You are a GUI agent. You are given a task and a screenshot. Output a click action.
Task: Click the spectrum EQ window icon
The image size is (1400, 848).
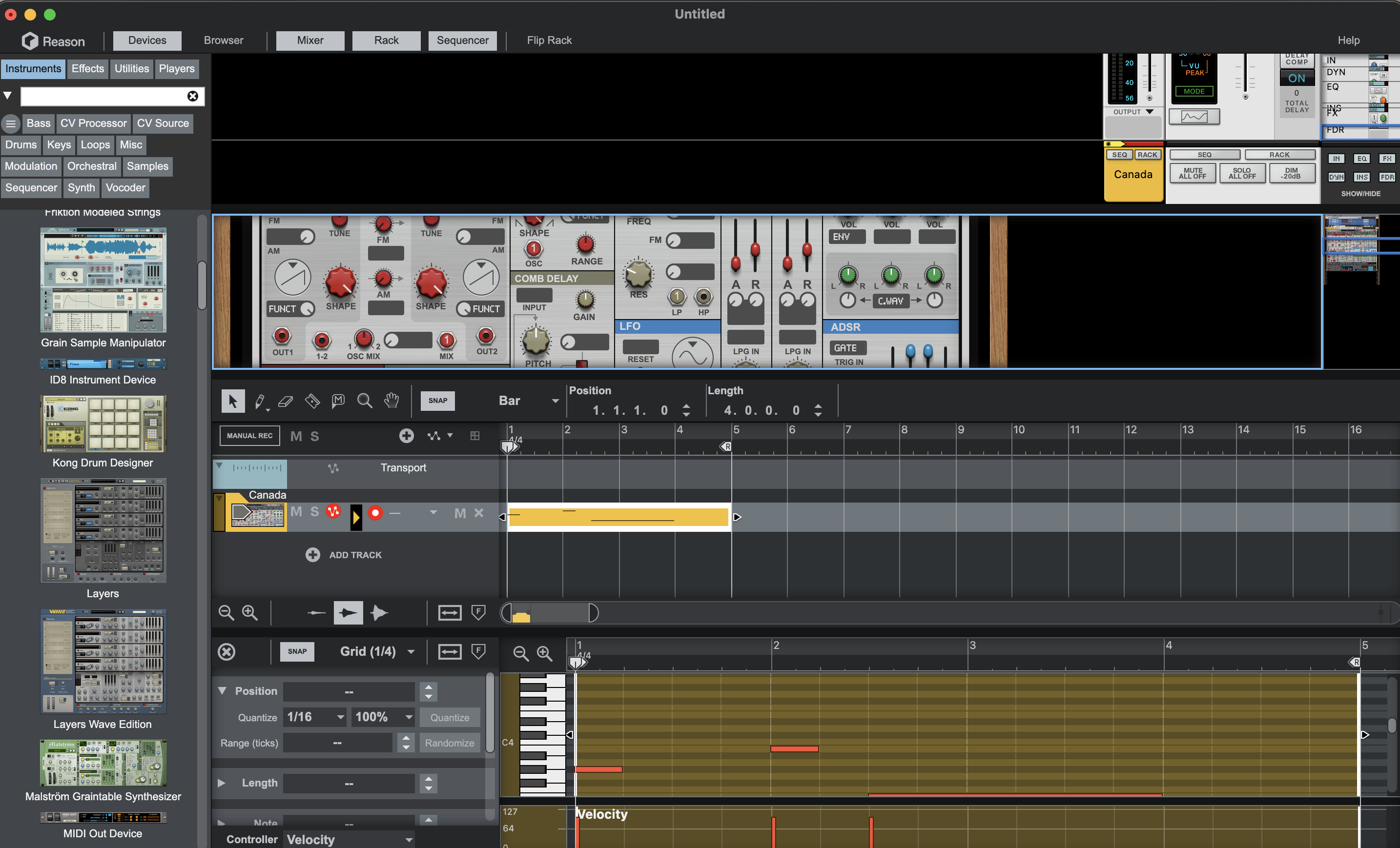1194,117
